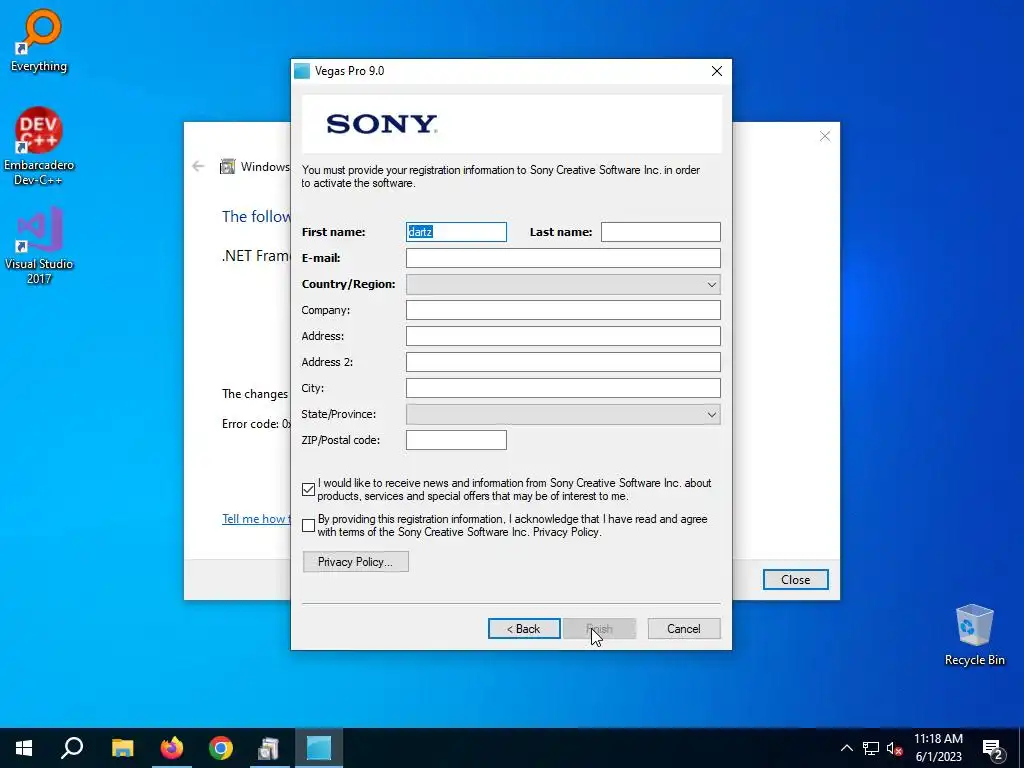Viewport: 1024px width, 768px height.
Task: Click the Company input field
Action: click(563, 310)
